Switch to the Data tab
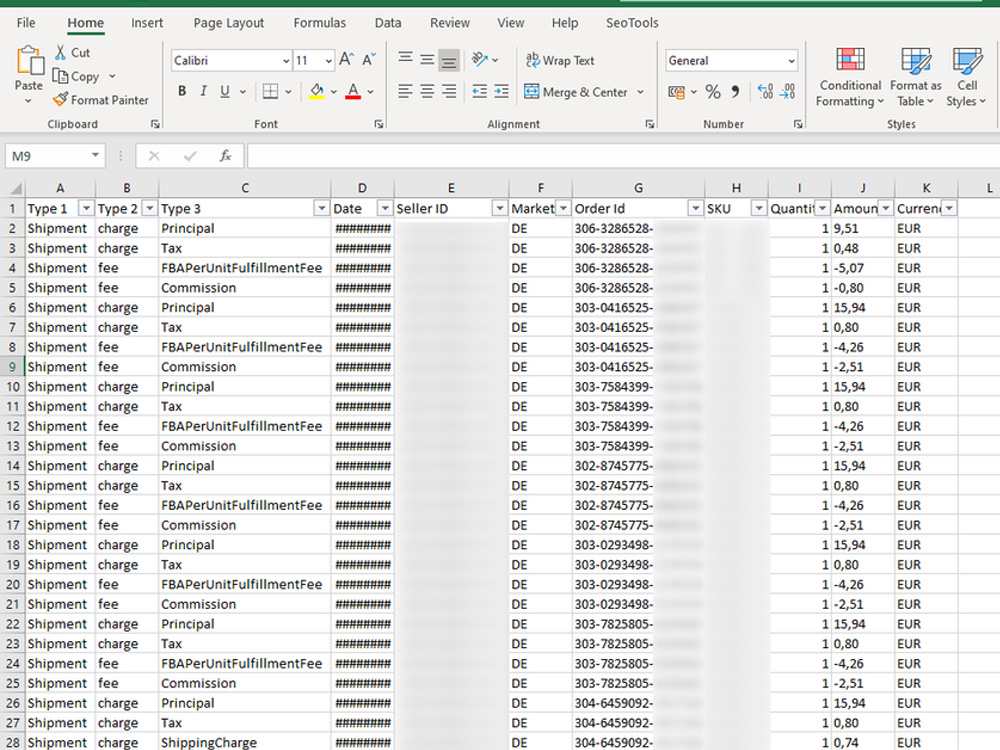The height and width of the screenshot is (750, 1000). 388,23
